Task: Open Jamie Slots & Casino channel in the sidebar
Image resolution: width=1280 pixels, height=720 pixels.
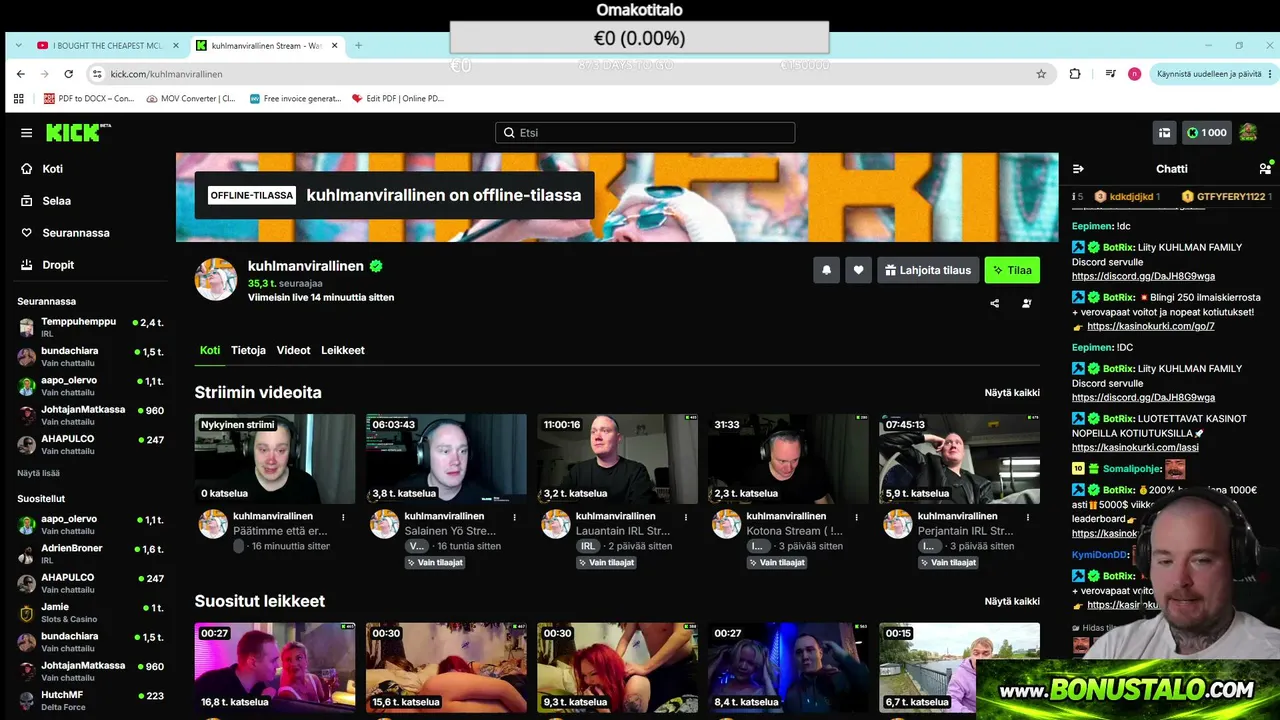Action: tap(90, 613)
